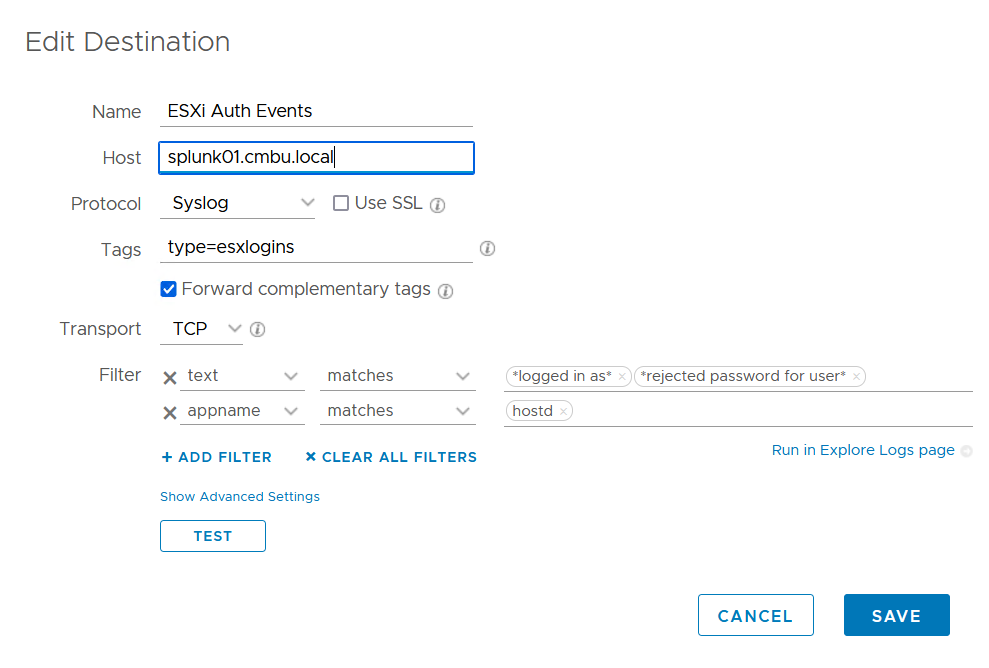
Task: Click info icon next to Use SSL
Action: [x=437, y=205]
